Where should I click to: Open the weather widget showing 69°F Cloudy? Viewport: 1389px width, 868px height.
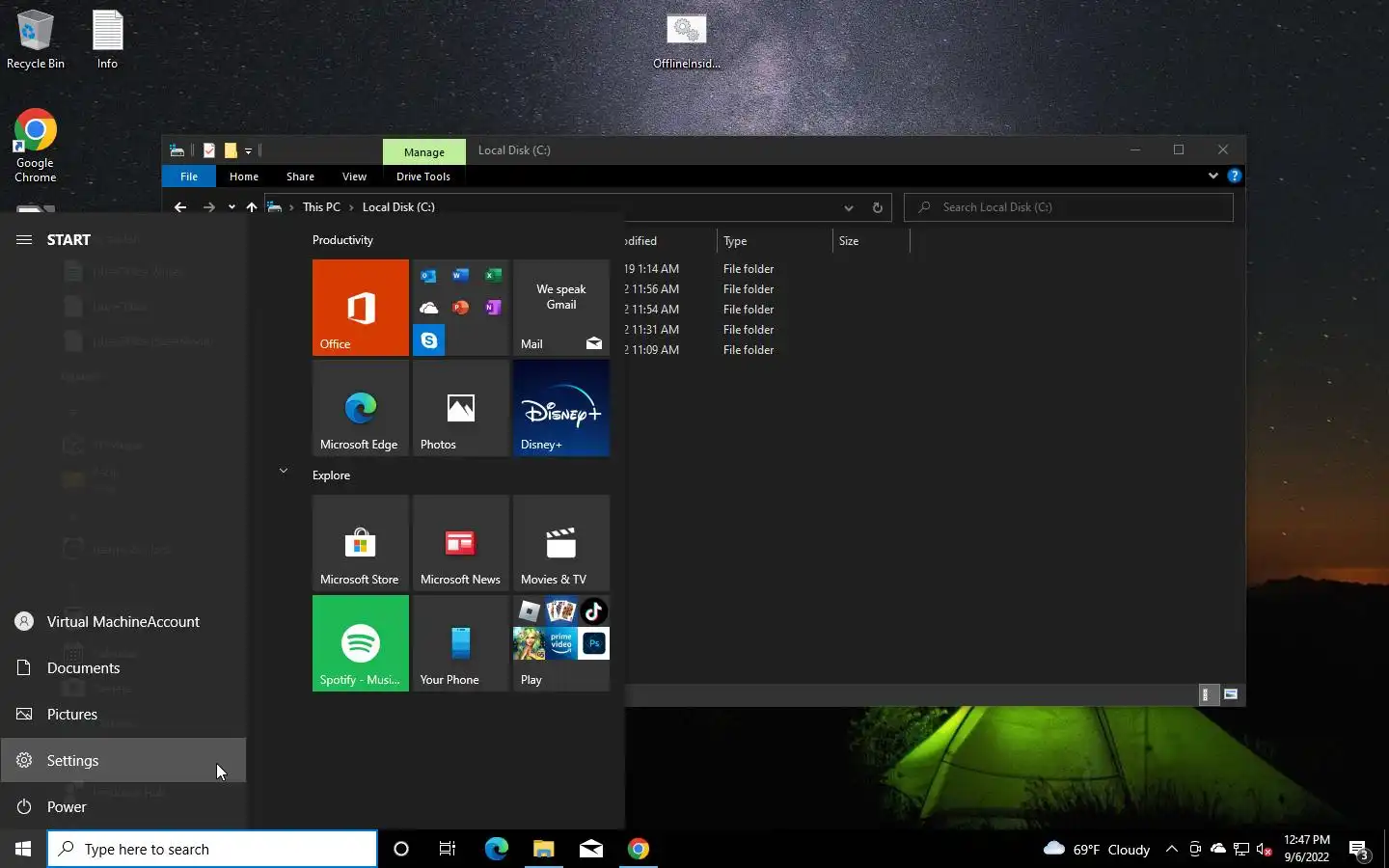[1097, 849]
